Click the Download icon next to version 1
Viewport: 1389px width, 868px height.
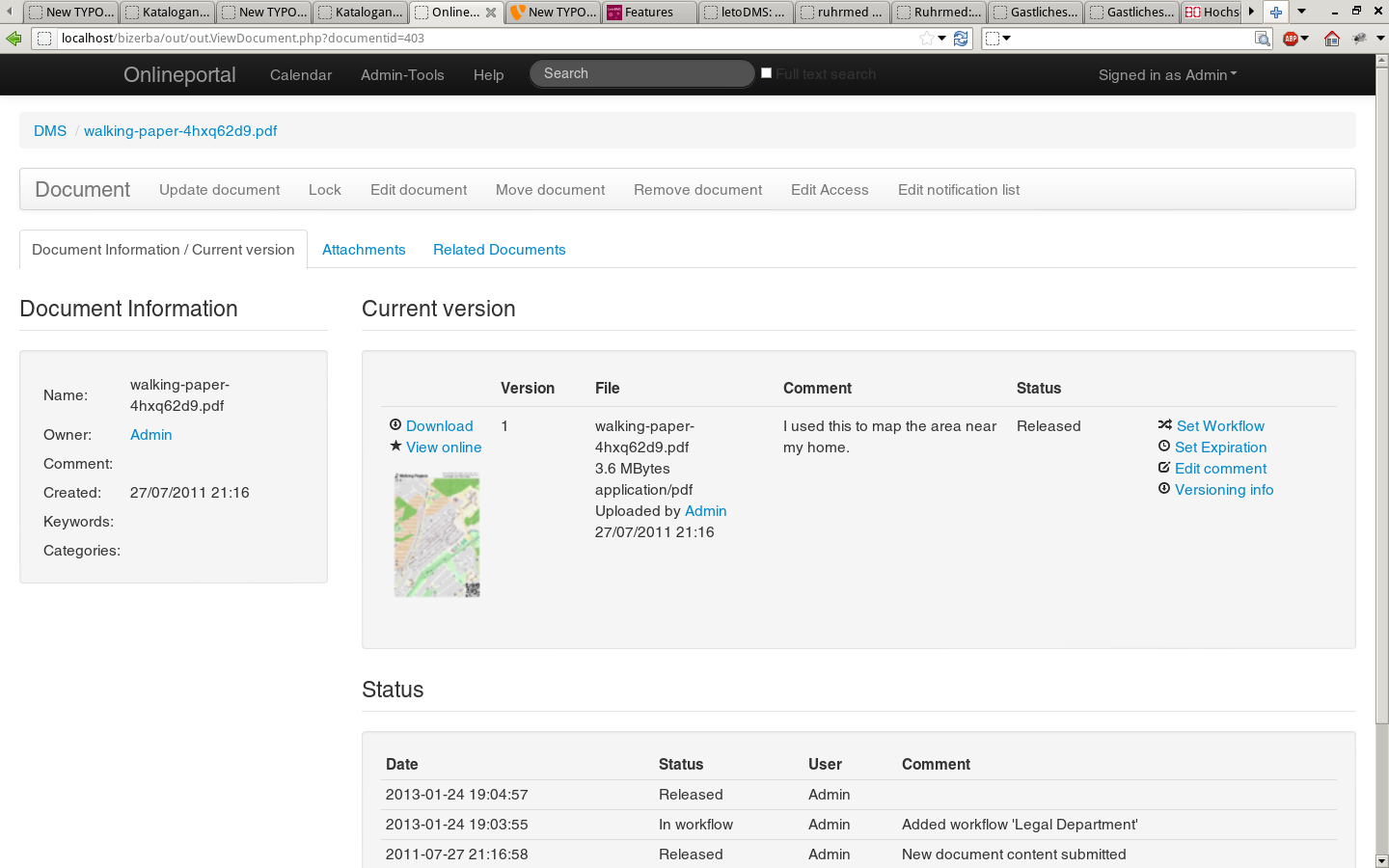point(395,425)
